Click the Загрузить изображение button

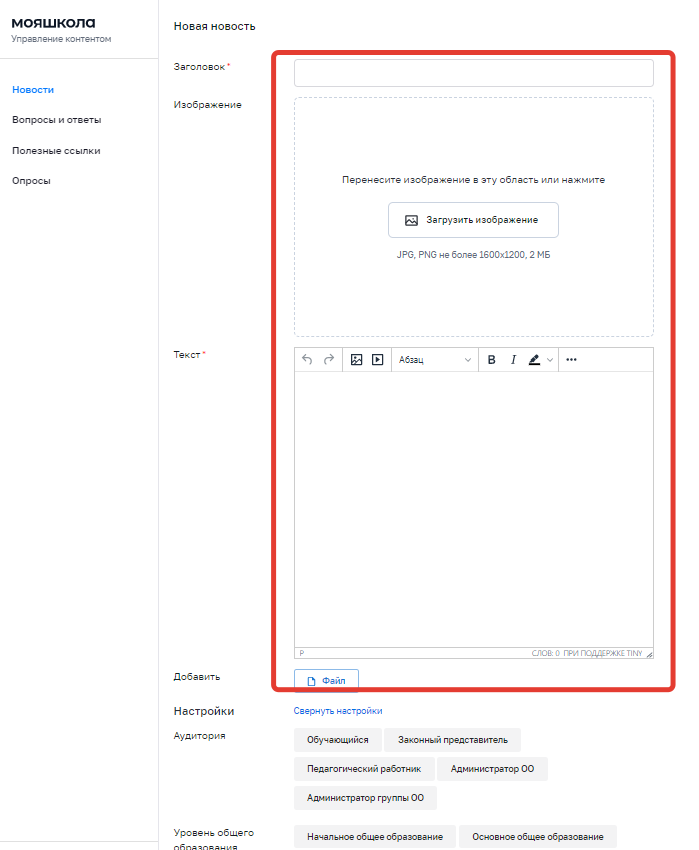tap(473, 220)
